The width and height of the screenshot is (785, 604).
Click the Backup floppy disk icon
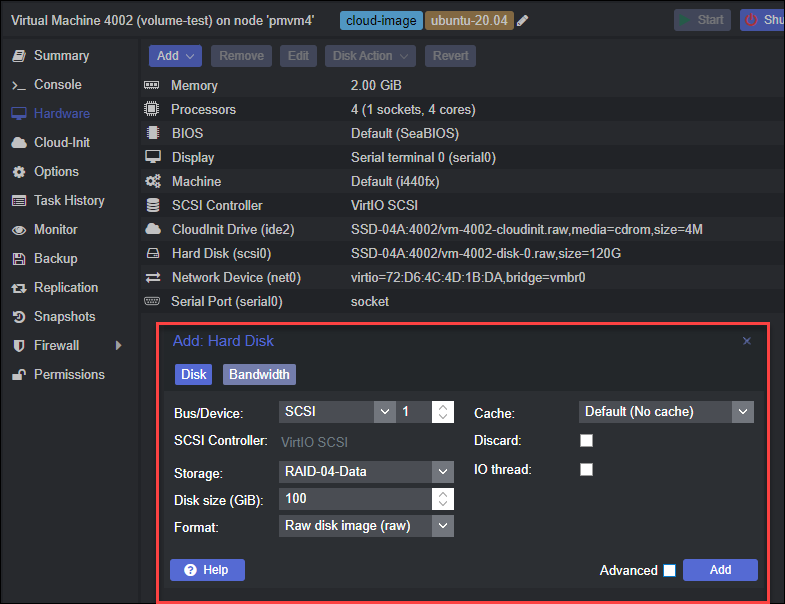point(18,259)
